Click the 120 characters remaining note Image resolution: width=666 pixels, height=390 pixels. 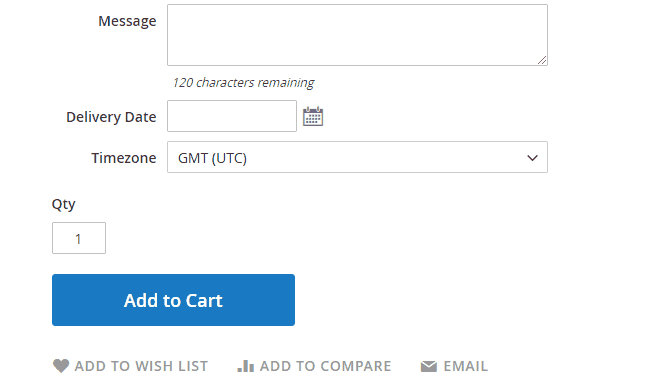click(243, 82)
